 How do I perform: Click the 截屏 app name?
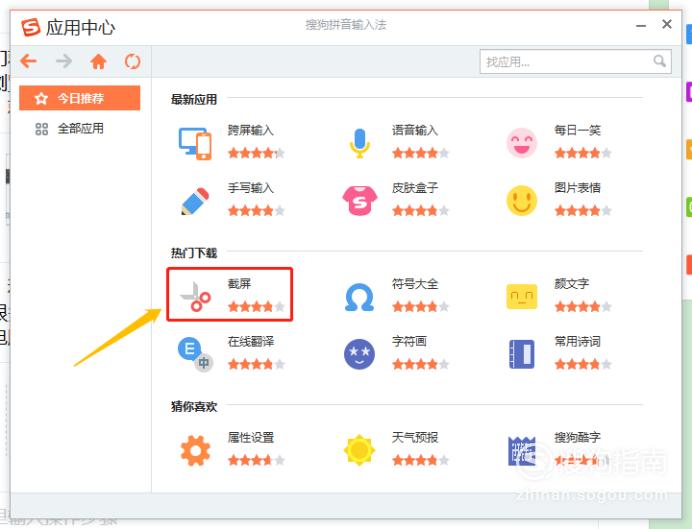click(x=239, y=284)
